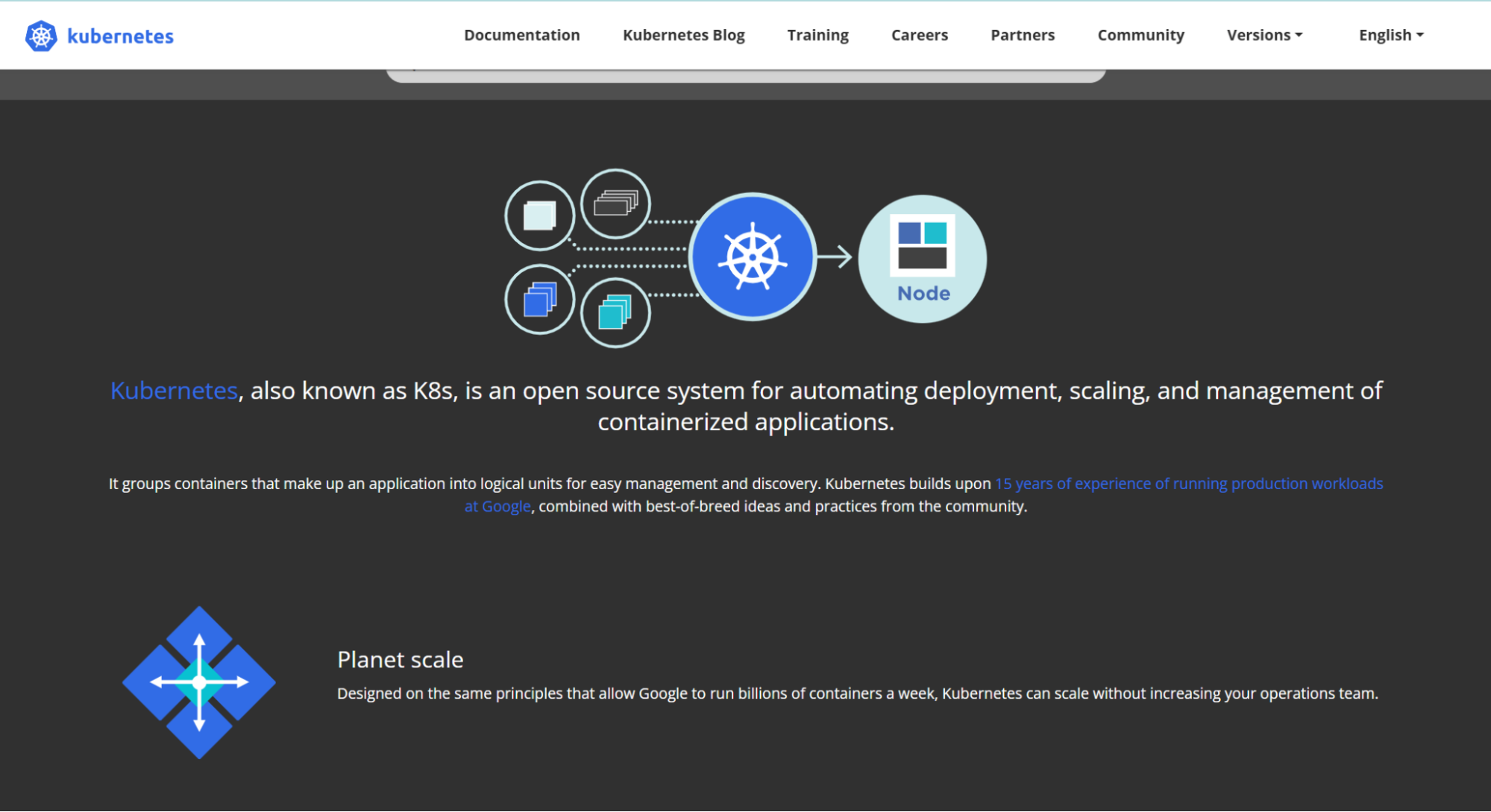This screenshot has width=1491, height=812.
Task: Follow the blue Kubernetes link in headline
Action: [174, 391]
